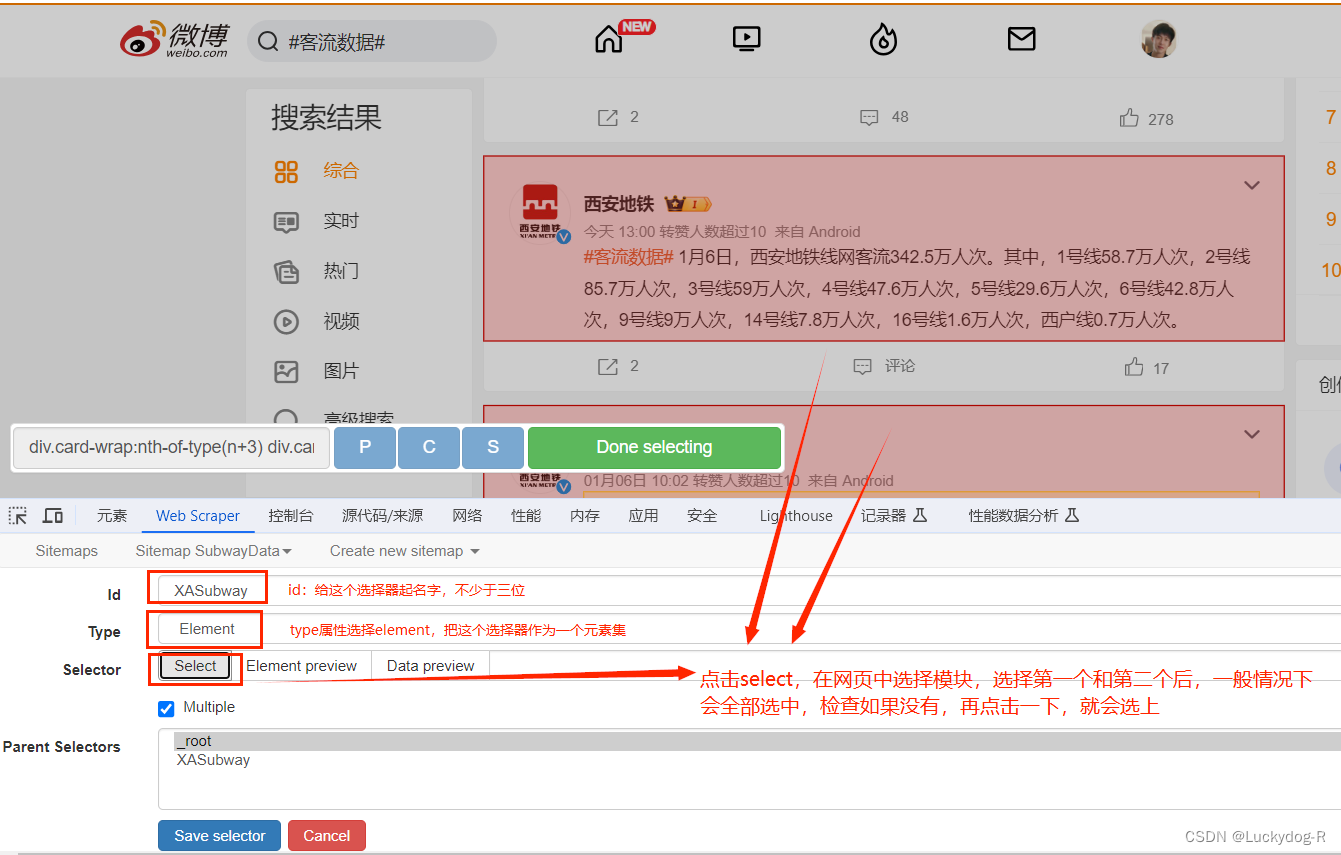Screen dimensions: 1341x855
Task: Expand Sitemap SubwayData dropdown
Action: point(214,551)
